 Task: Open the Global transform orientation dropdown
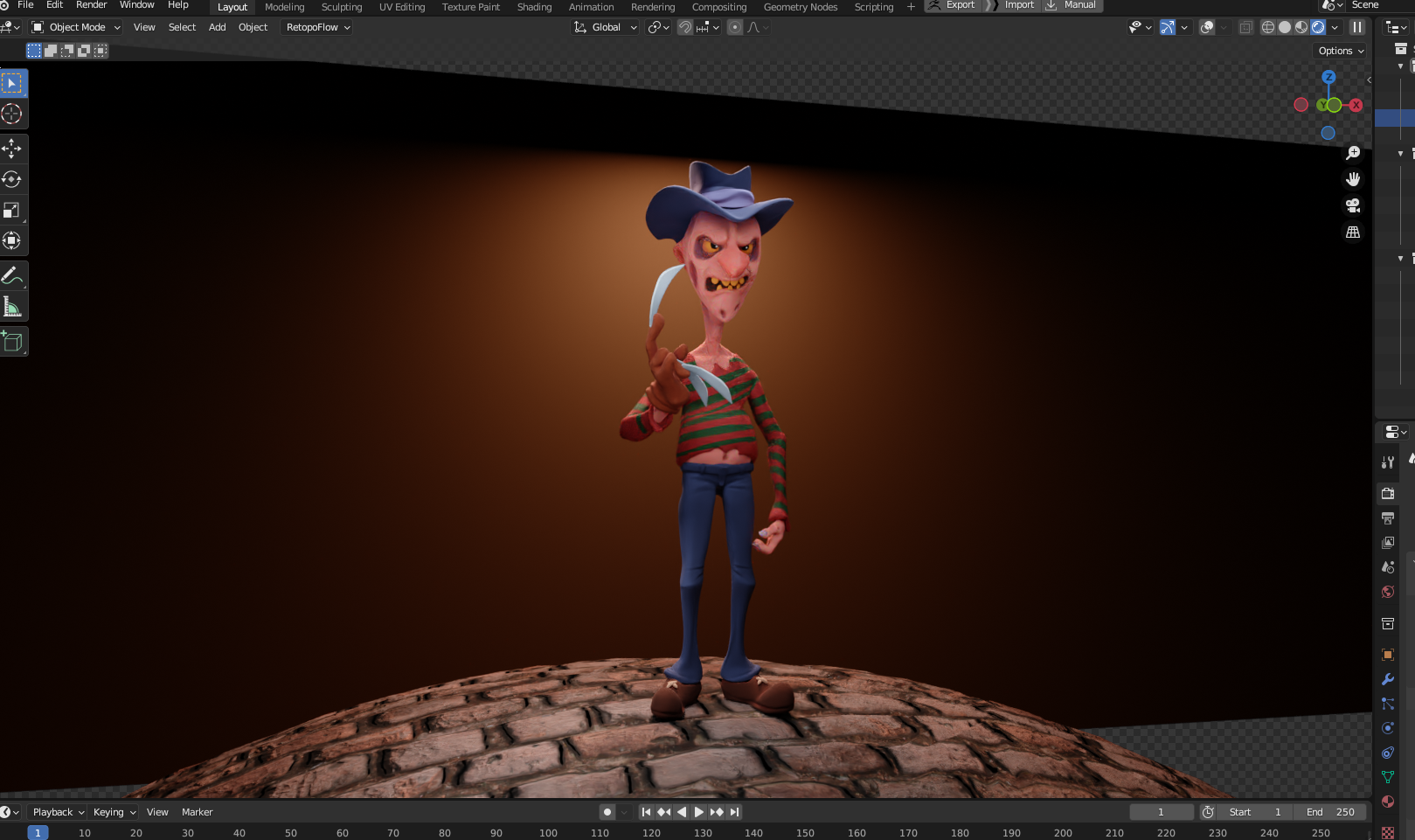click(604, 27)
